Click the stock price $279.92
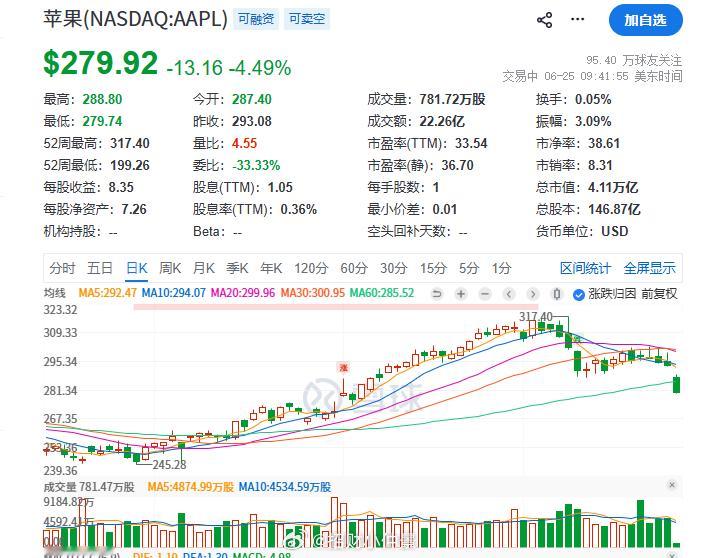 tap(101, 63)
